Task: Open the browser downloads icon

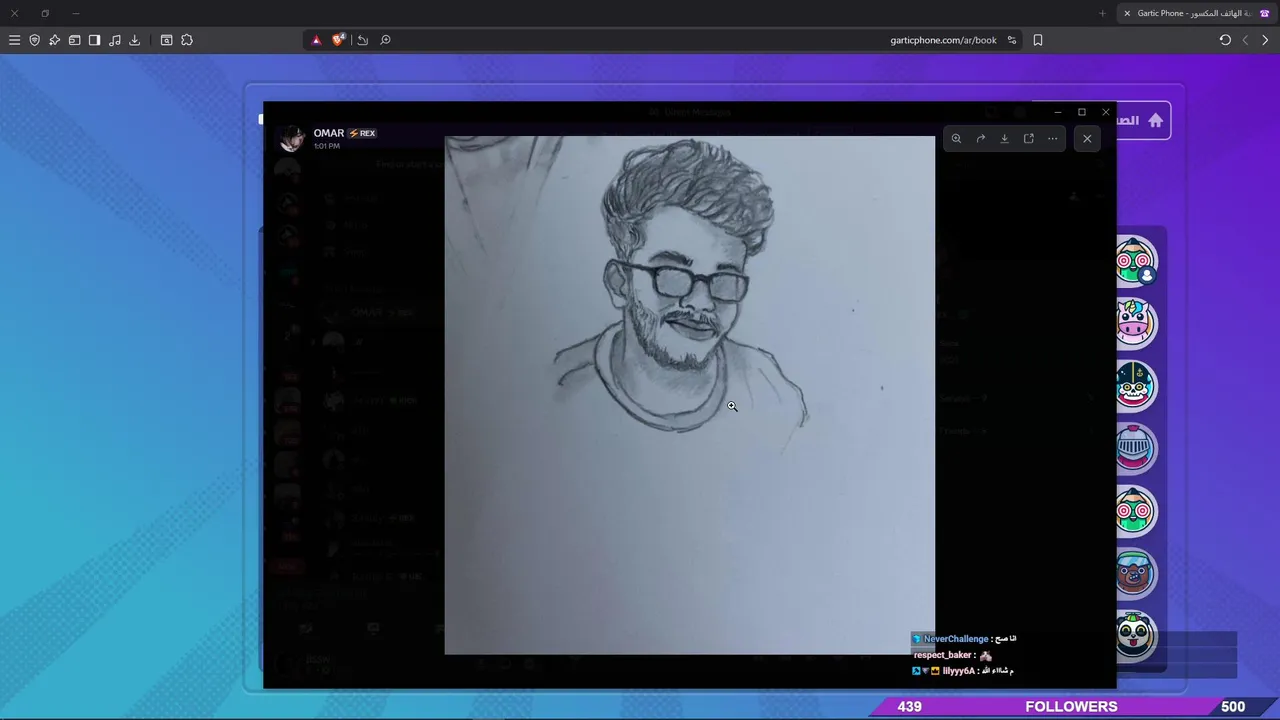Action: pos(134,40)
